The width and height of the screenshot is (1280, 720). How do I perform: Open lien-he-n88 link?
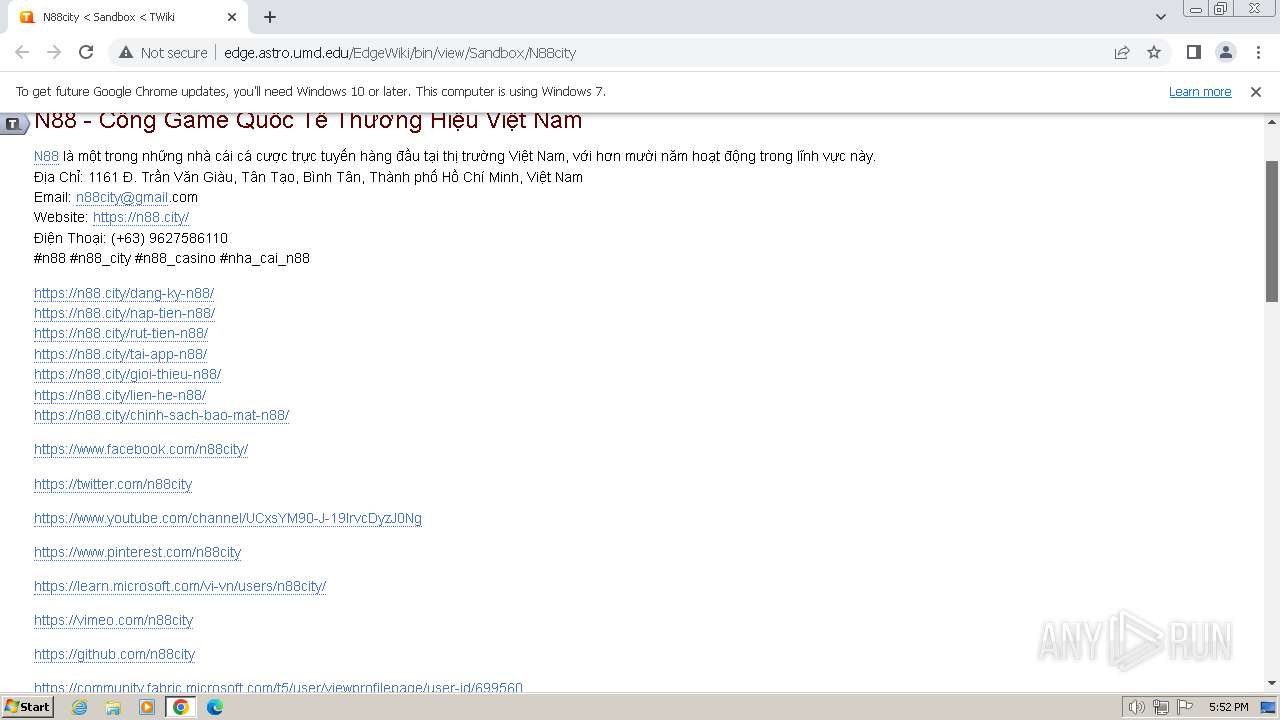click(x=120, y=395)
